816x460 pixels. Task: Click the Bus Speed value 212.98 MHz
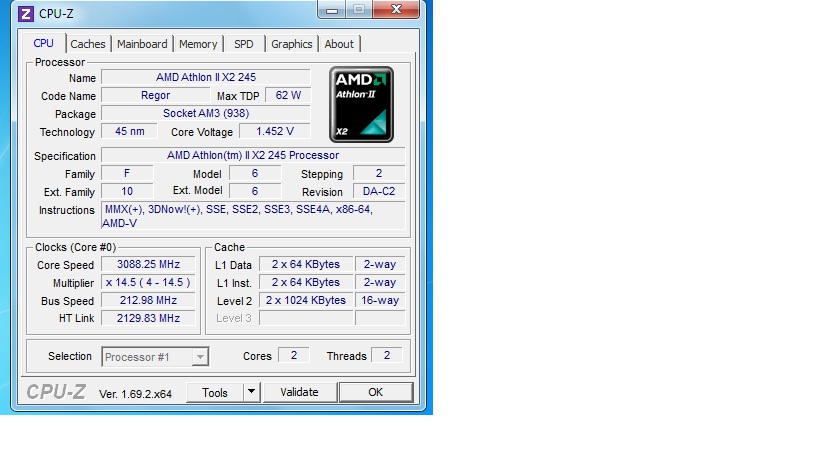tap(148, 300)
